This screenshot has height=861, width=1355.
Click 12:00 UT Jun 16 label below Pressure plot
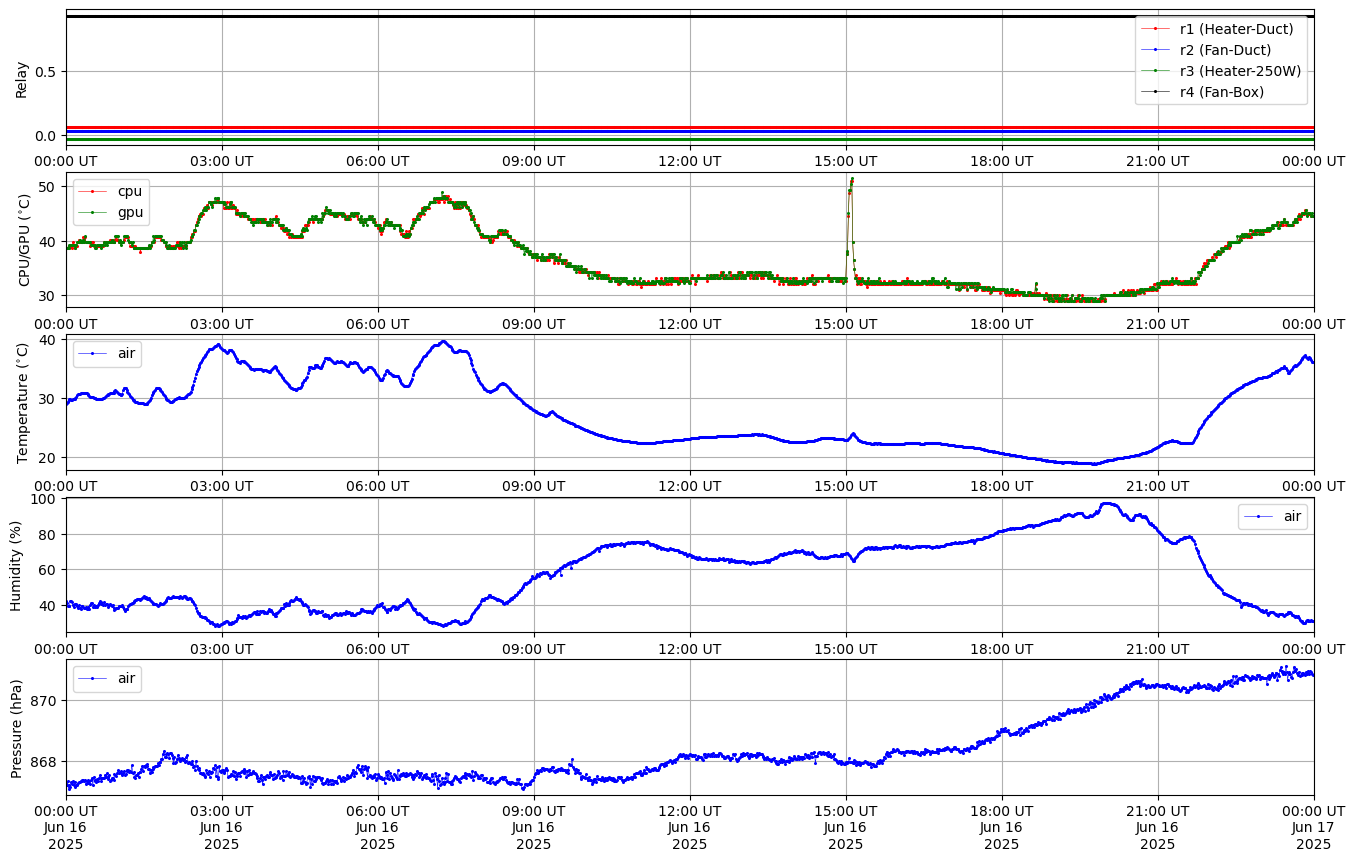690,827
